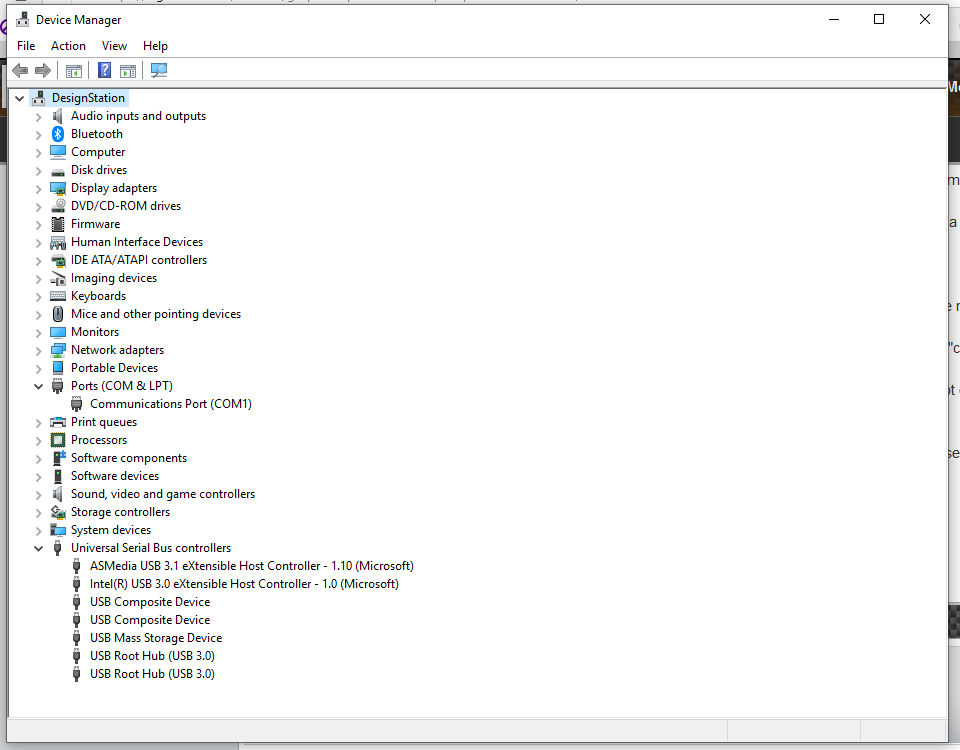Select Communications Port (COM1)
The image size is (960, 750).
pos(171,404)
